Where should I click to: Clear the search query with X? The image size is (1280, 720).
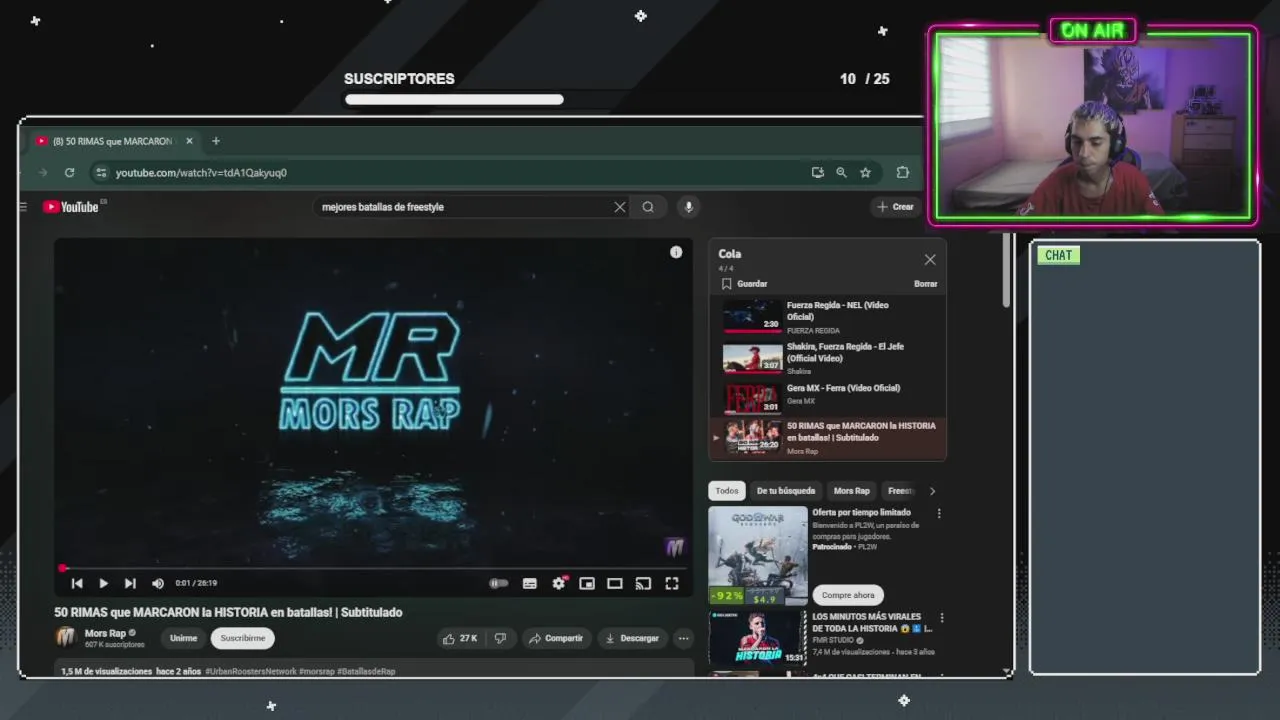pos(620,207)
